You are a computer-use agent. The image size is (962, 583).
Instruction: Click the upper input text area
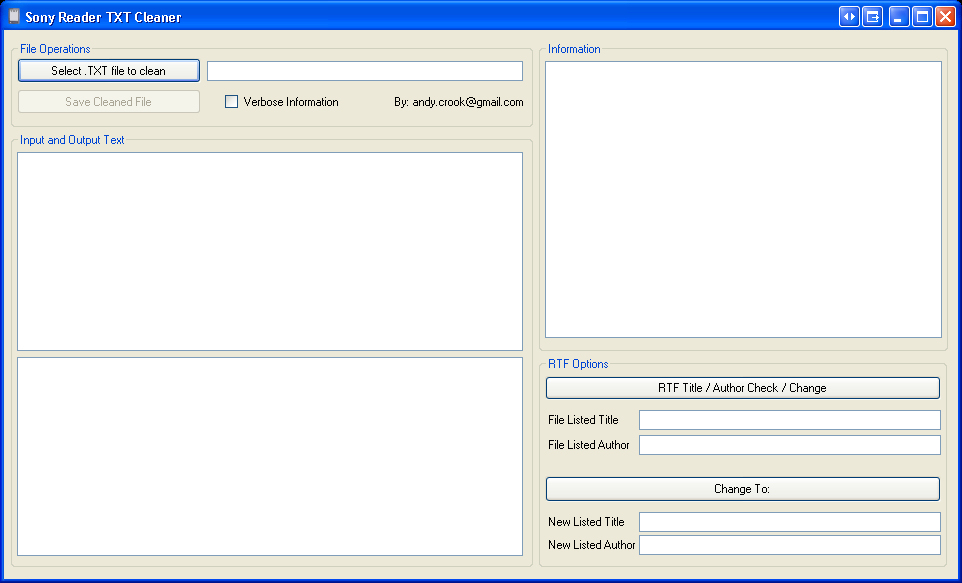(270, 252)
